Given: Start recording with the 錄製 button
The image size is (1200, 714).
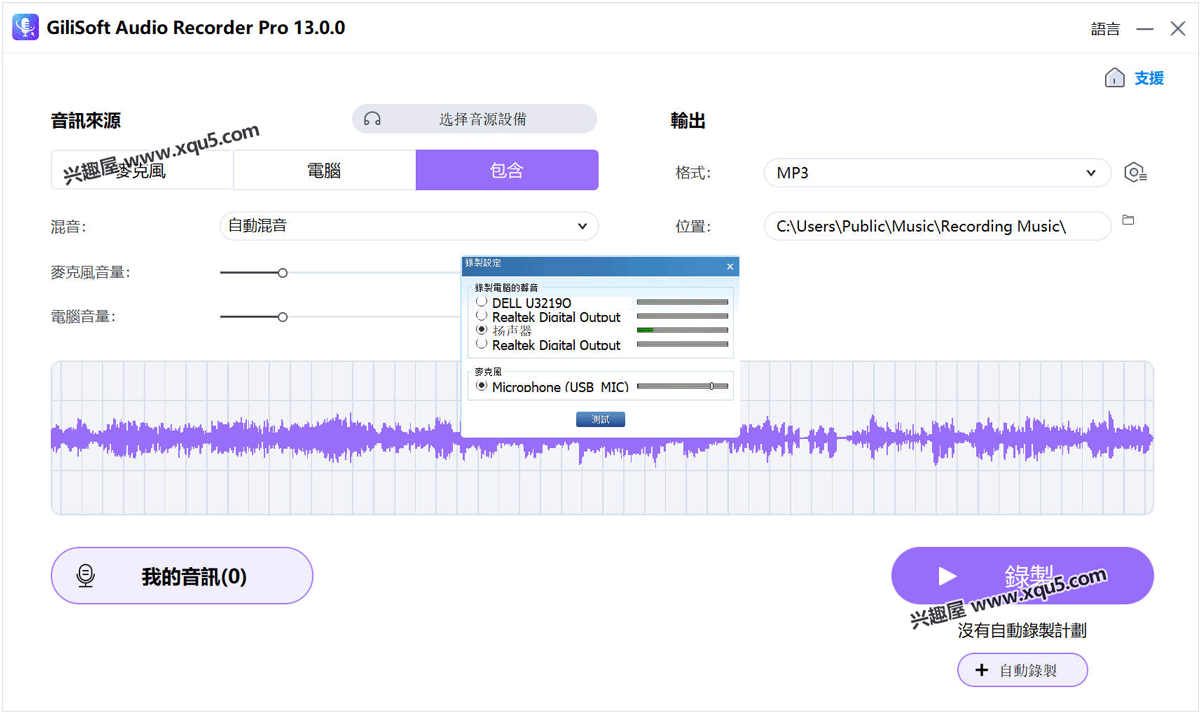Looking at the screenshot, I should click(x=1022, y=576).
